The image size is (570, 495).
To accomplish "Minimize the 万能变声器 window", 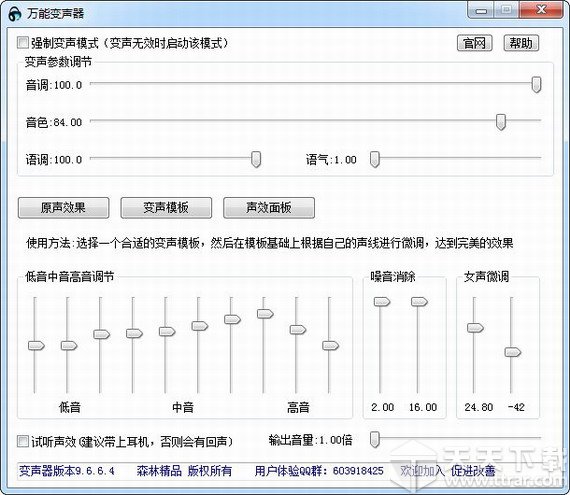I will 481,10.
